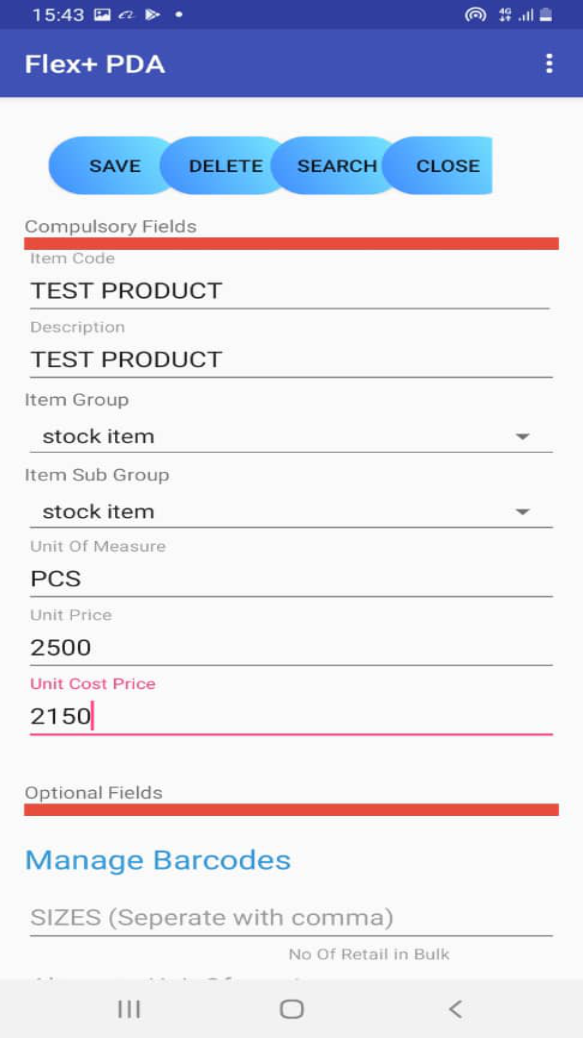Focus the Unit Of Measure PCS field

(291, 579)
